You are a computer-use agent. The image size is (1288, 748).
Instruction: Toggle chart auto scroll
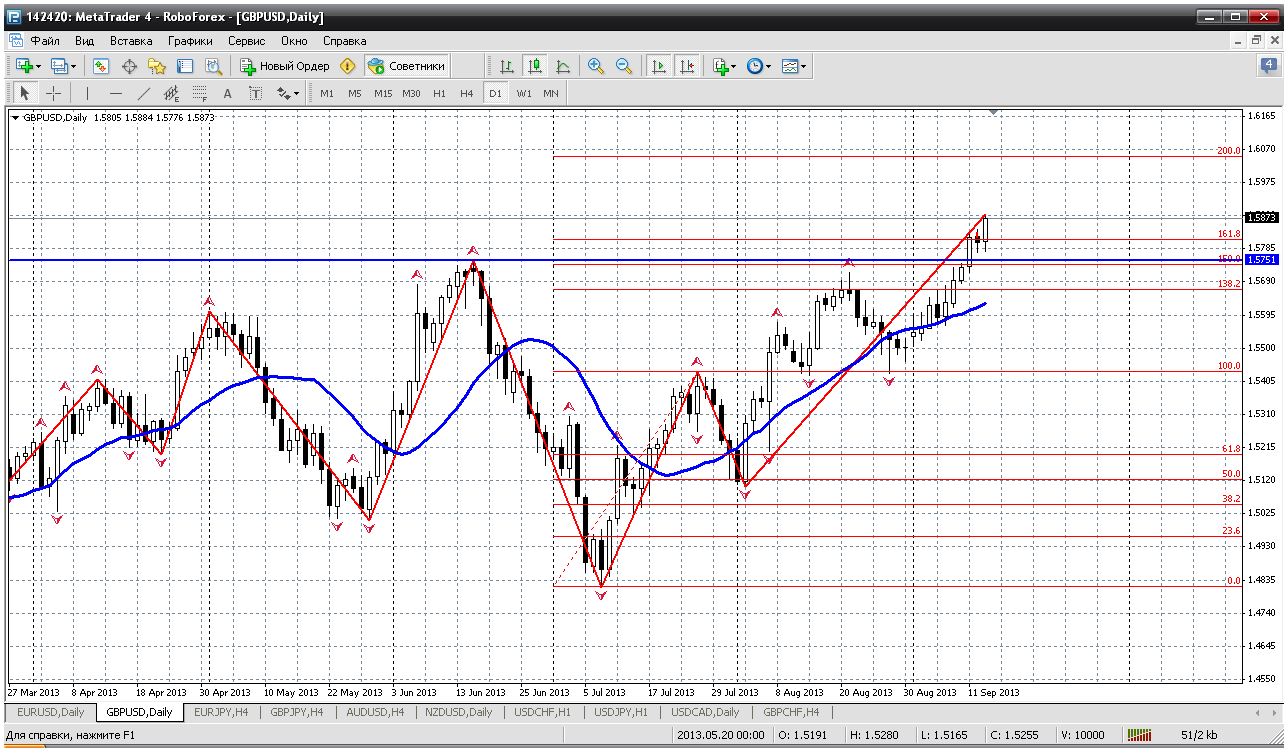coord(658,66)
